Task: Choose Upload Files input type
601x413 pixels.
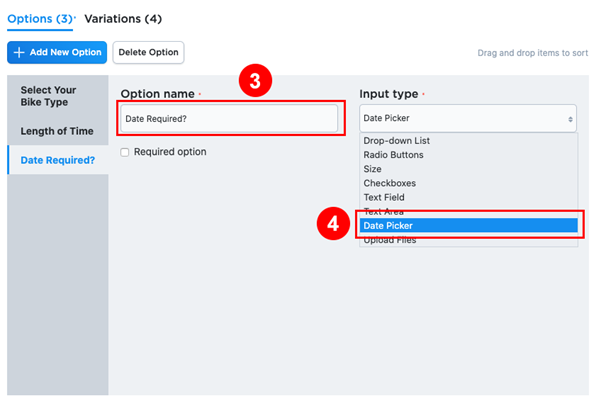Action: point(391,239)
